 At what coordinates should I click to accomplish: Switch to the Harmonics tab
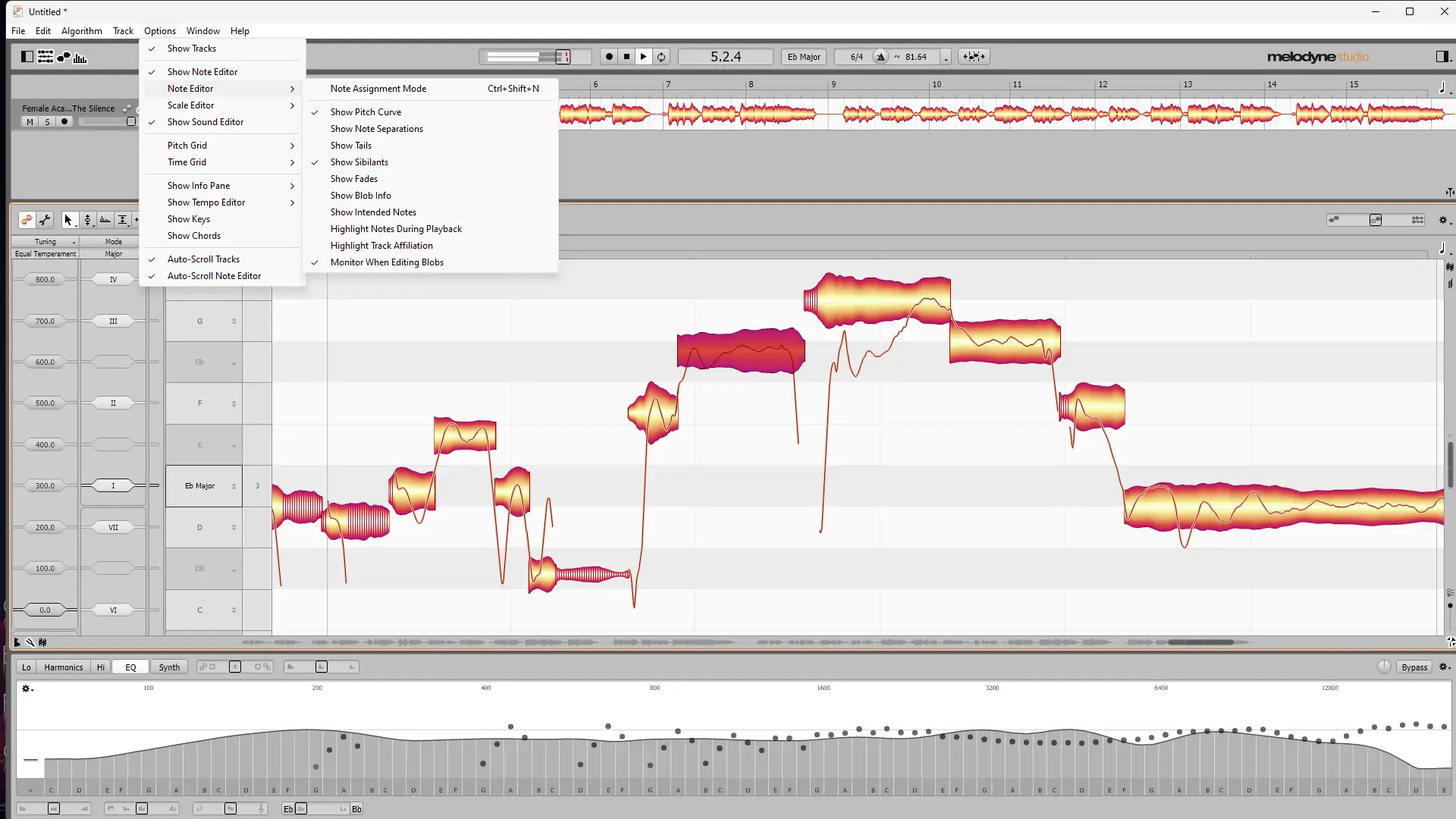click(x=63, y=667)
